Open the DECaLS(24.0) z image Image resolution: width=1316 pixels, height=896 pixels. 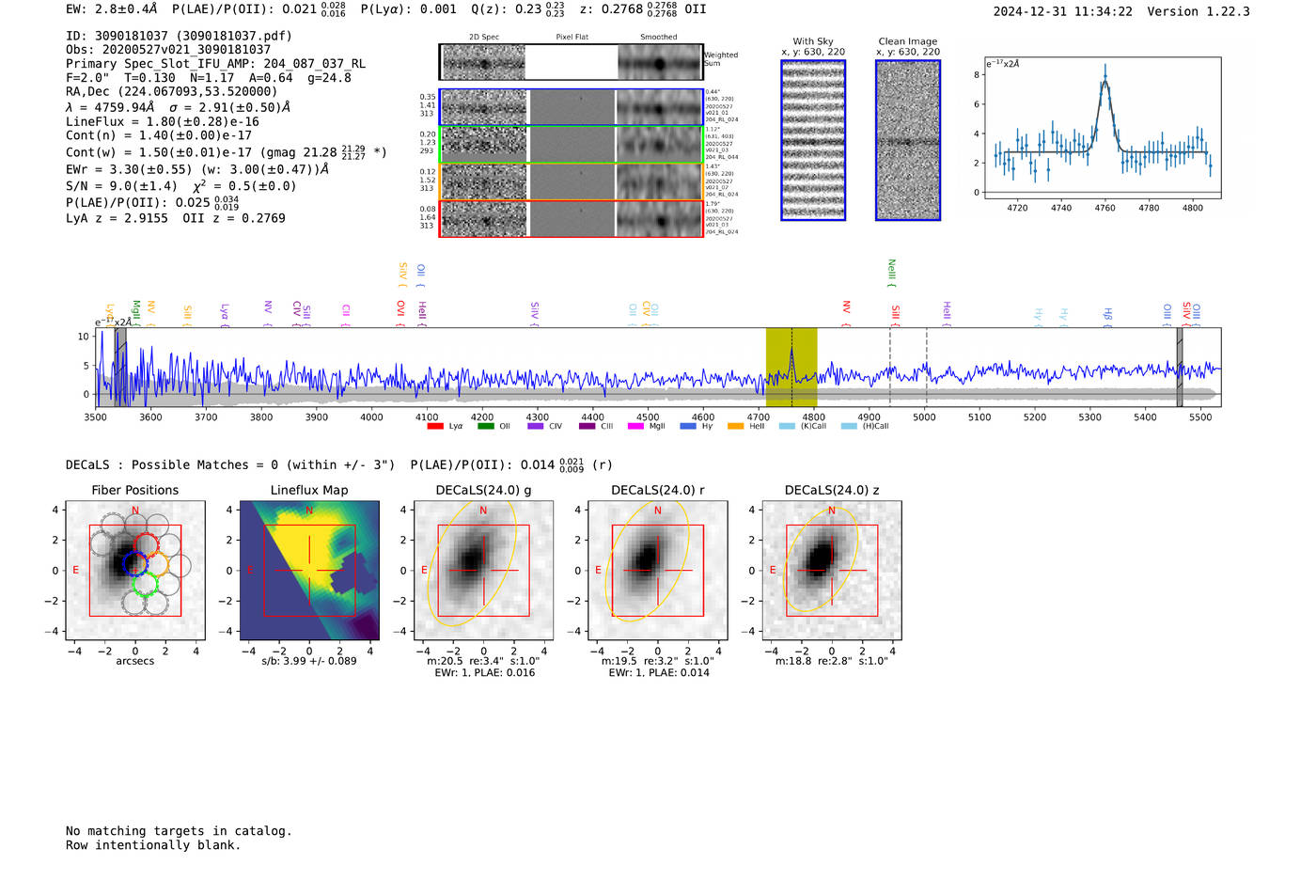(x=832, y=570)
